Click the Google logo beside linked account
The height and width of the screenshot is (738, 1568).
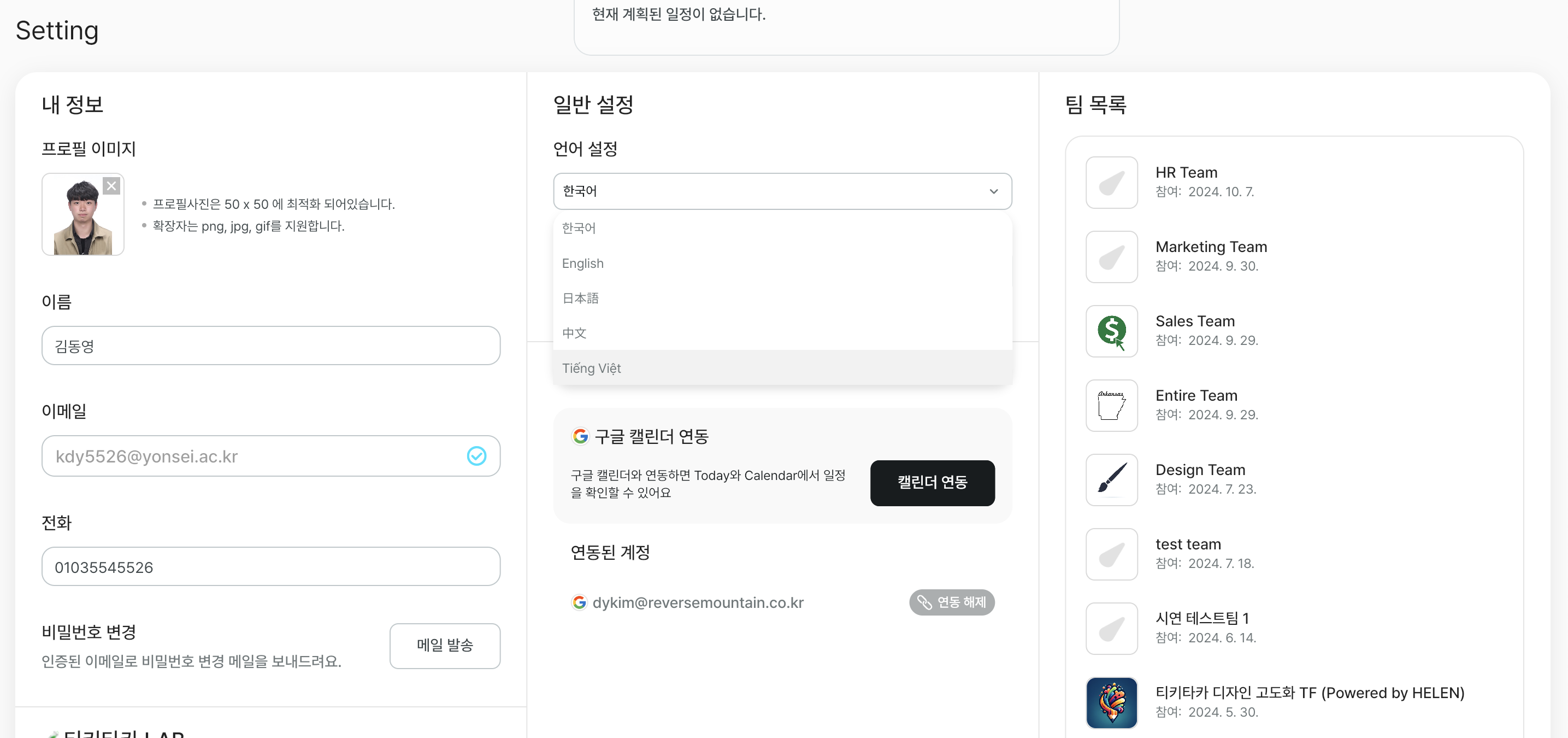(579, 602)
